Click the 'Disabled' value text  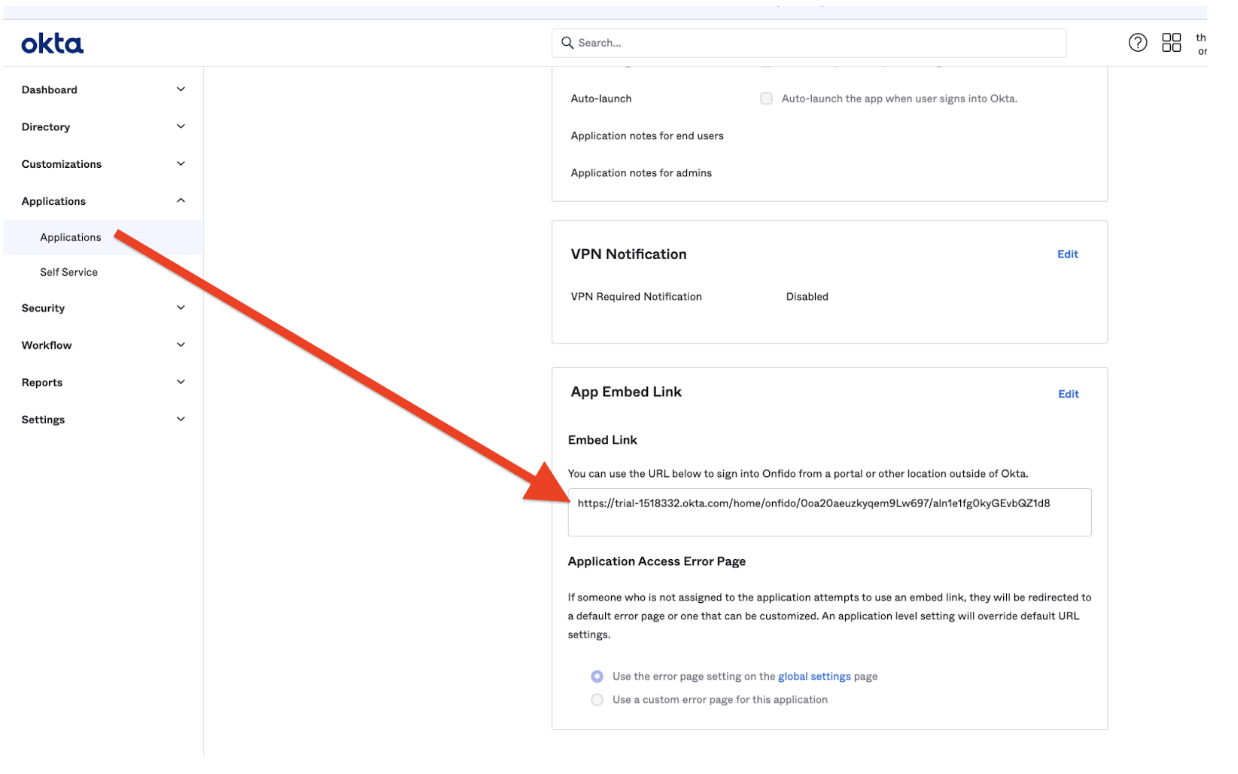point(807,297)
